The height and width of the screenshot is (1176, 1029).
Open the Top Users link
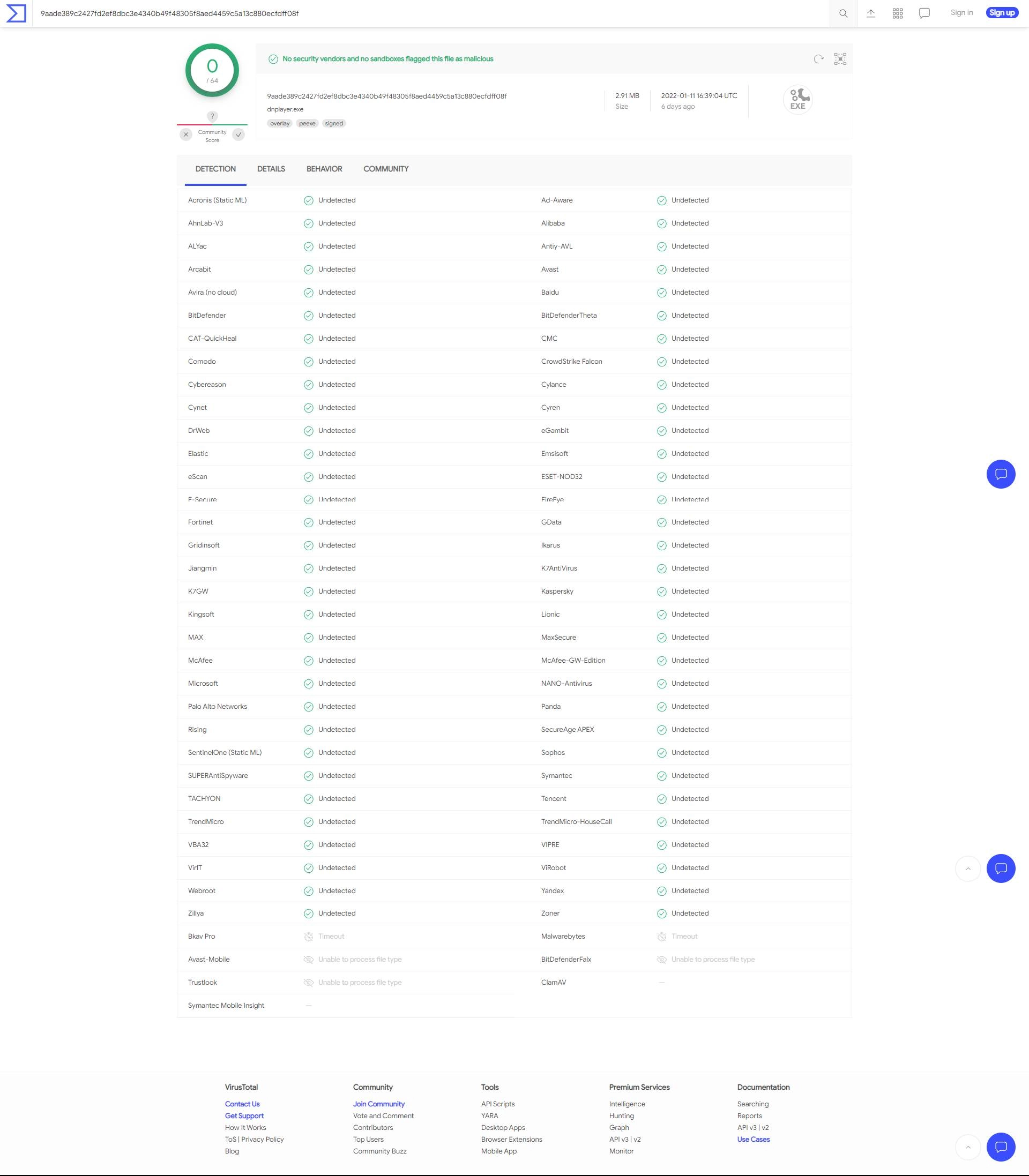[368, 1139]
